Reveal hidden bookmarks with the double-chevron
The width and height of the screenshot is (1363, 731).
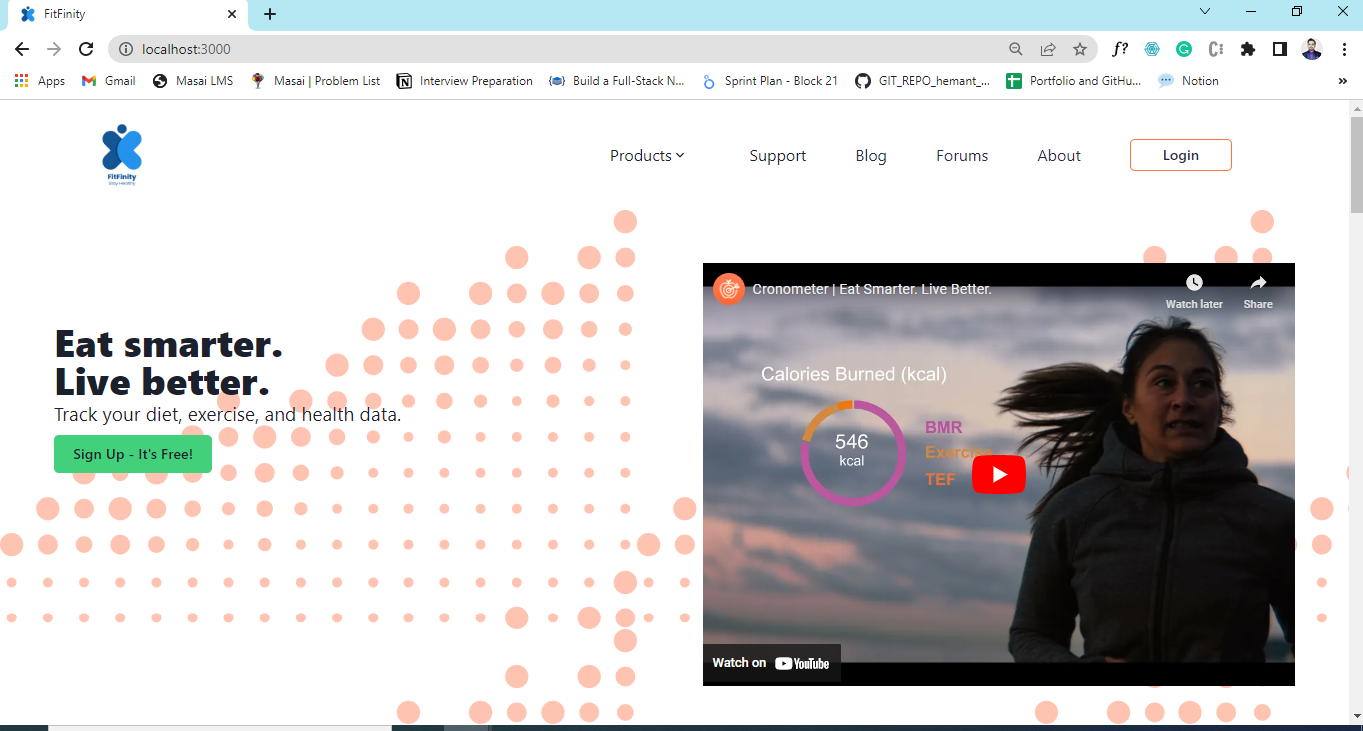point(1342,80)
